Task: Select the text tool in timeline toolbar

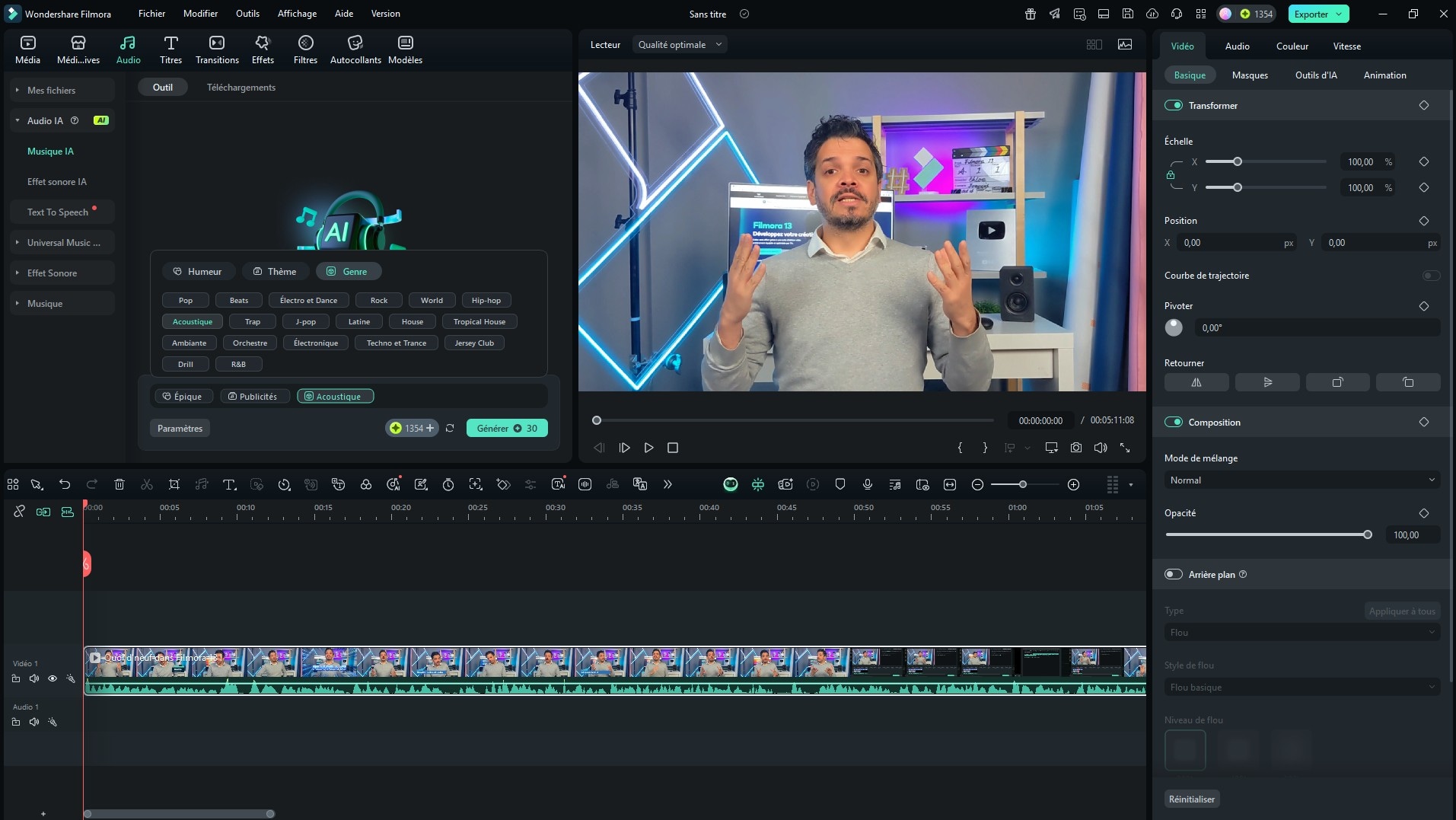Action: click(x=229, y=484)
